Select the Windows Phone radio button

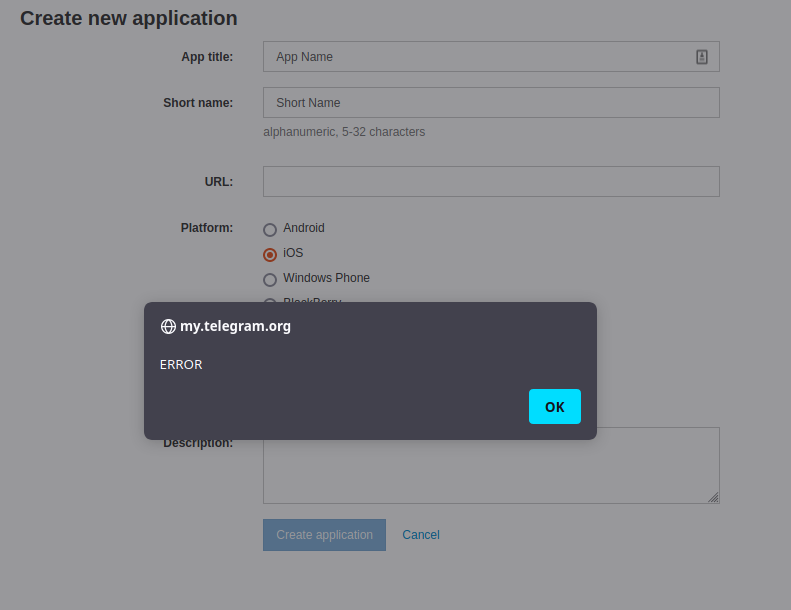point(270,279)
